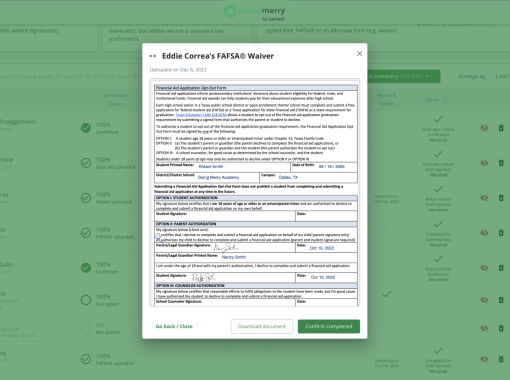Download the waiver document
The width and height of the screenshot is (510, 380).
tap(262, 326)
